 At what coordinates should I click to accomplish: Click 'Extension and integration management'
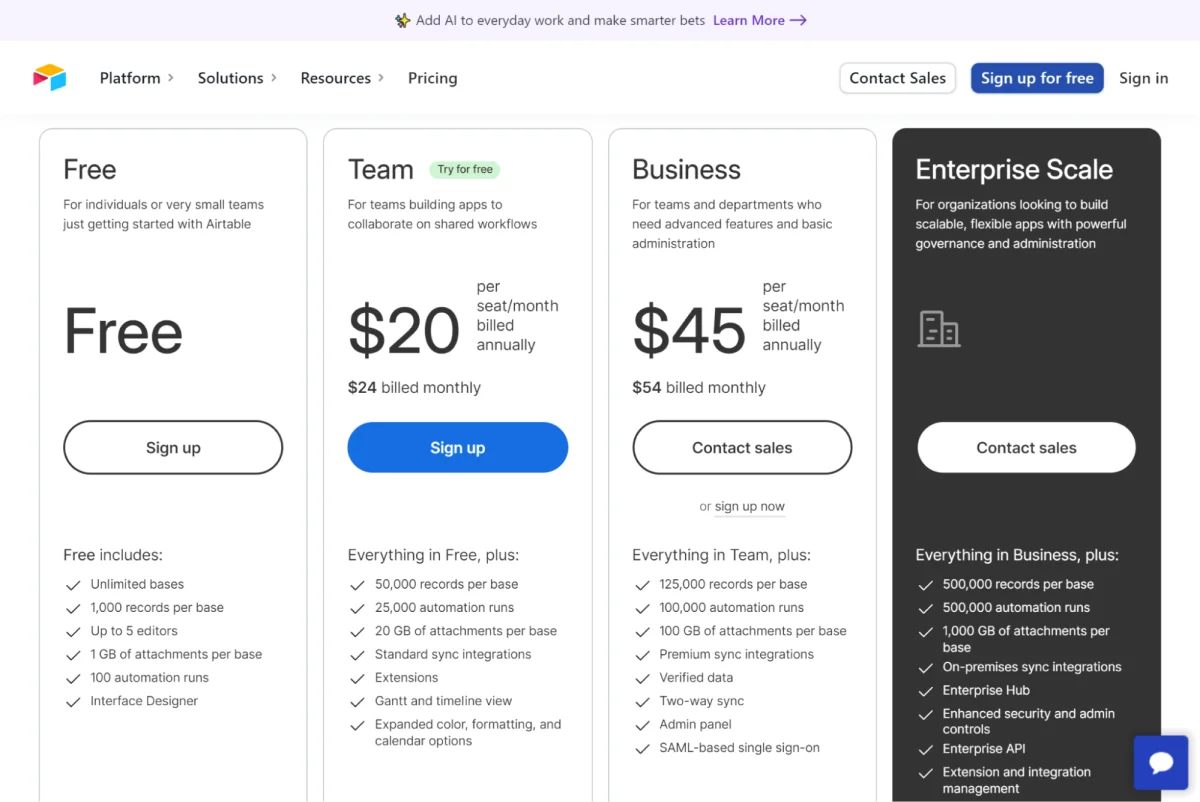click(x=1017, y=781)
